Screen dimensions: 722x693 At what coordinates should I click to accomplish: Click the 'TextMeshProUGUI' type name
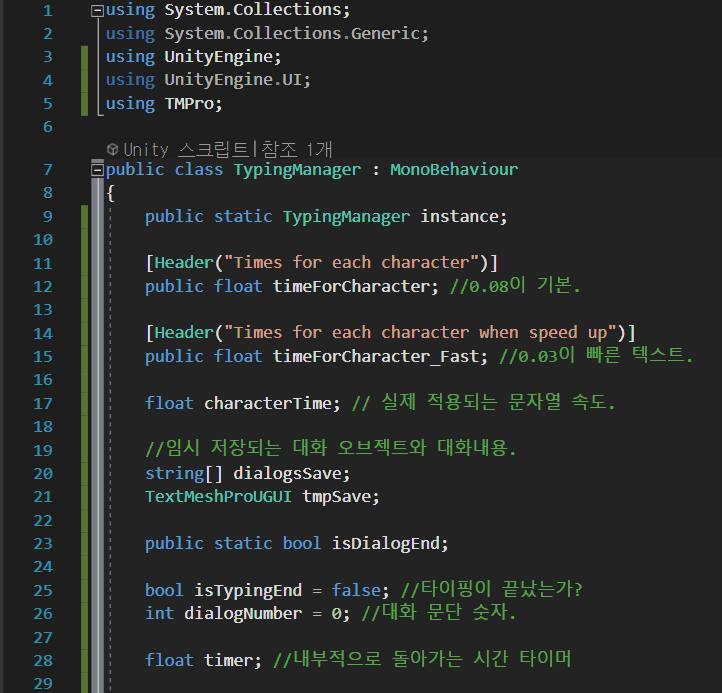coord(218,497)
